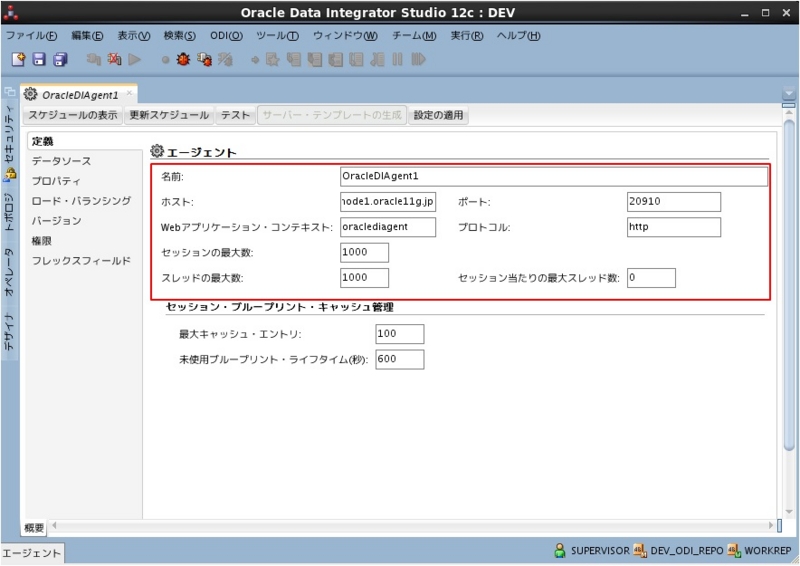Screen dimensions: 800x566
Task: Click the ポート field showing 20910
Action: (673, 202)
